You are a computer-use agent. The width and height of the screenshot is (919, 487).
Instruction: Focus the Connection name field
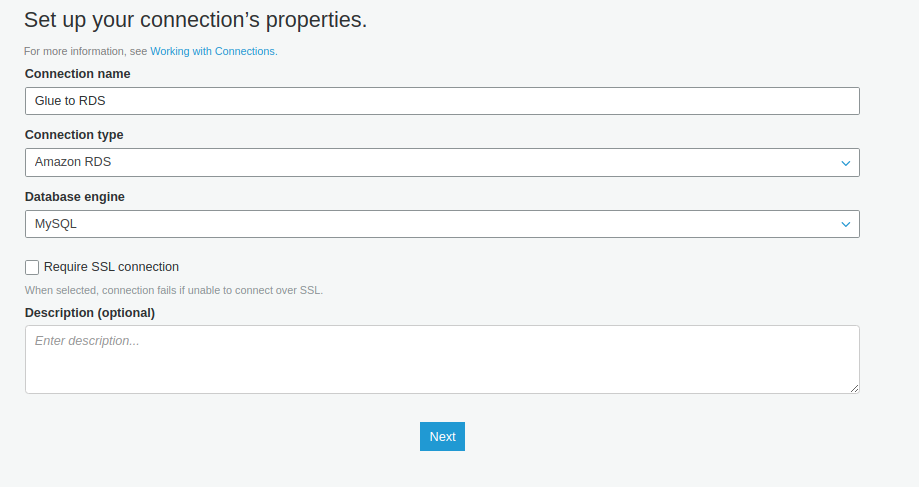(441, 101)
